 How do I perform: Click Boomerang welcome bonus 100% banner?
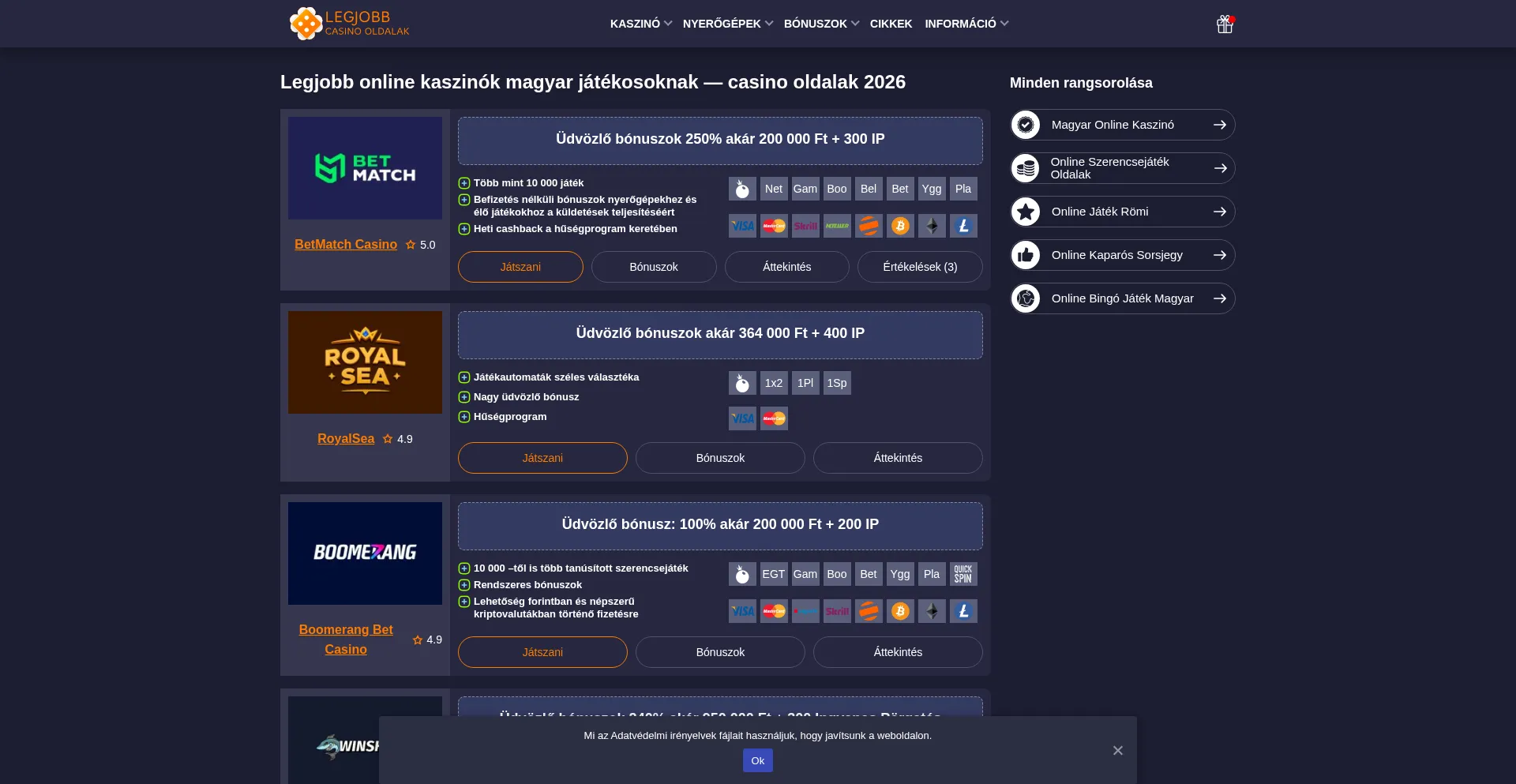720,526
